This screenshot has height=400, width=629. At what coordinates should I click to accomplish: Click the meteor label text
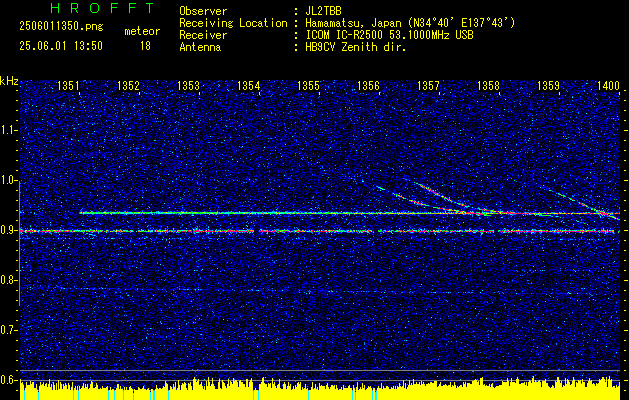(142, 31)
